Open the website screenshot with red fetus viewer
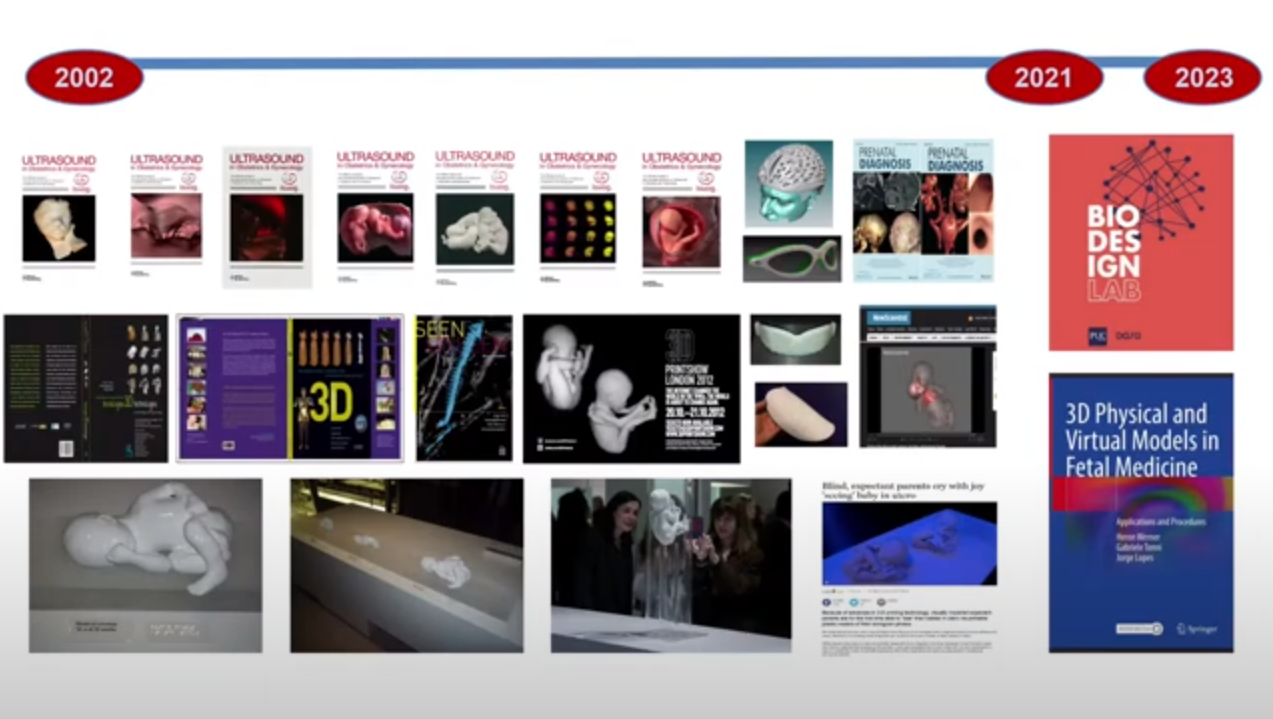1273x719 pixels. tap(928, 376)
